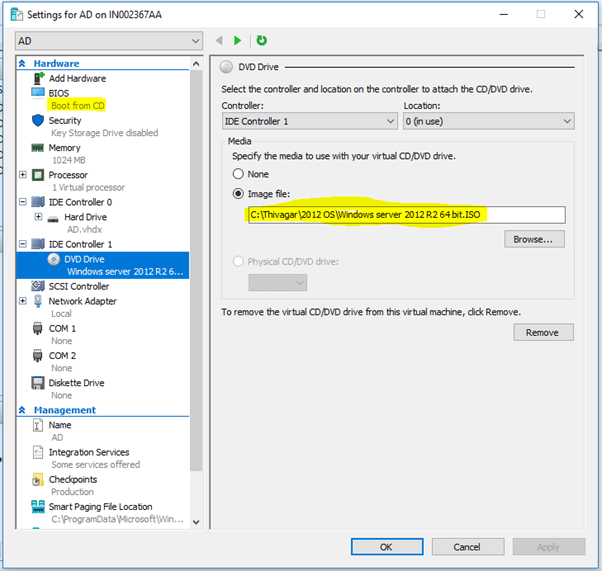Select the Image file radio button

coord(238,194)
